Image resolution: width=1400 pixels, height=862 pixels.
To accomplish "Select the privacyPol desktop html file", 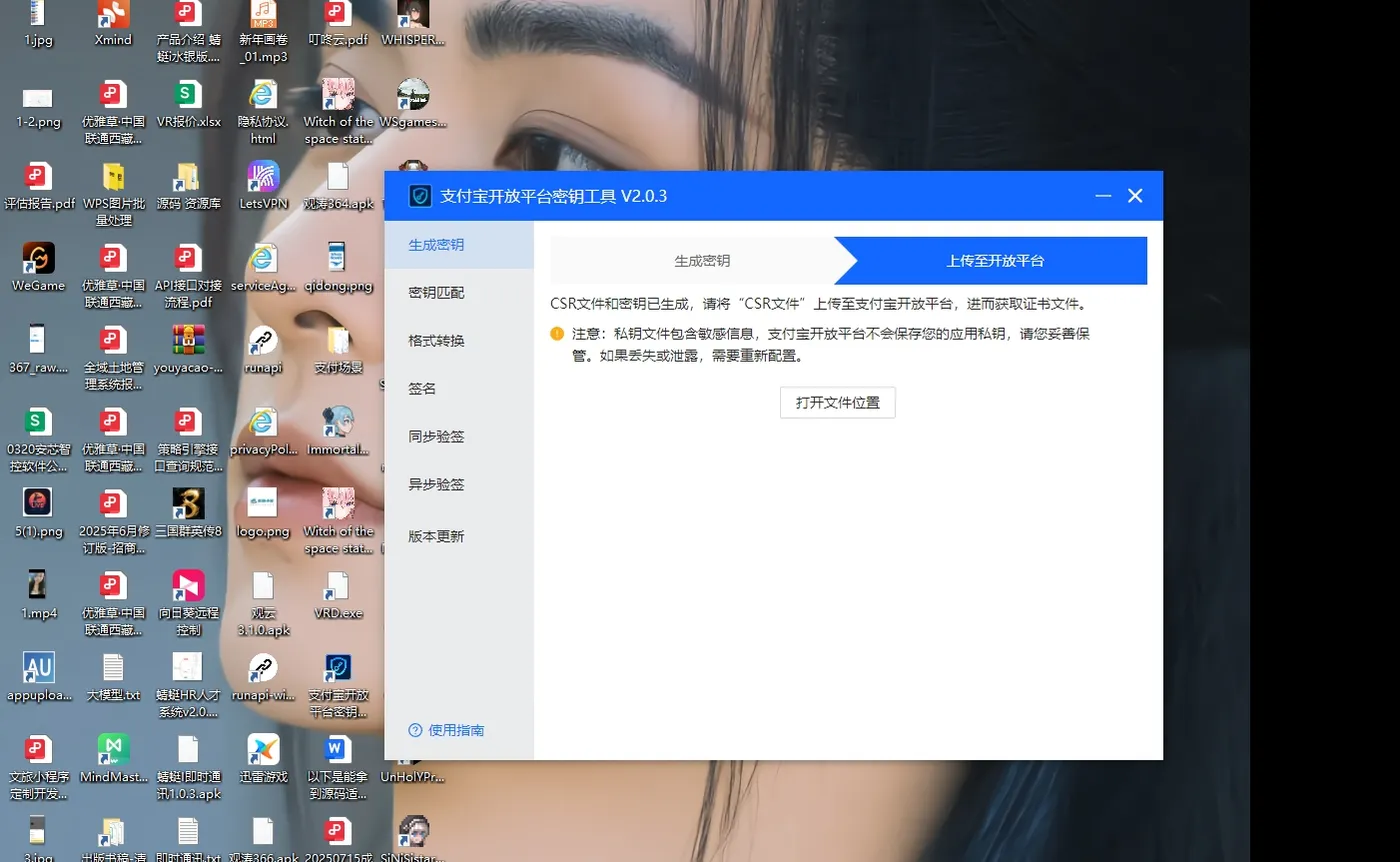I will 263,432.
